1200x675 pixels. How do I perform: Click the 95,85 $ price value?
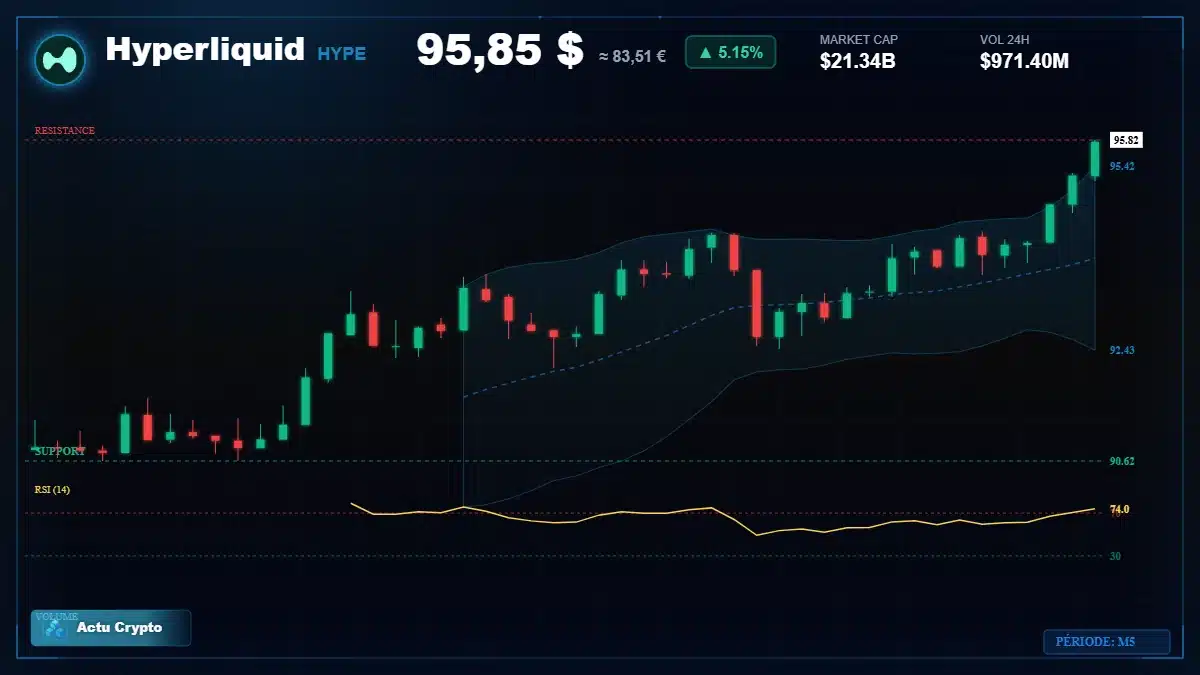pos(499,50)
